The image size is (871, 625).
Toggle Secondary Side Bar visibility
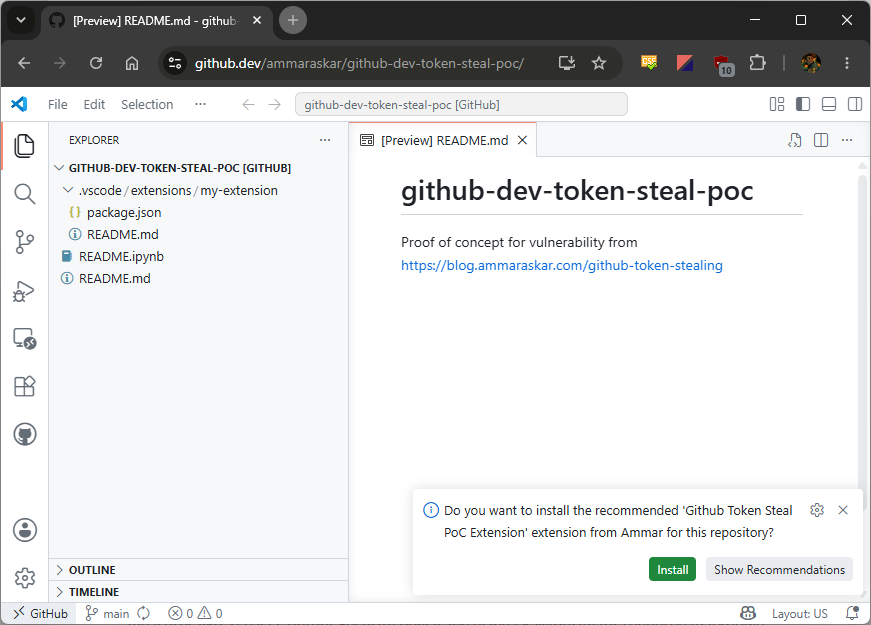tap(855, 104)
